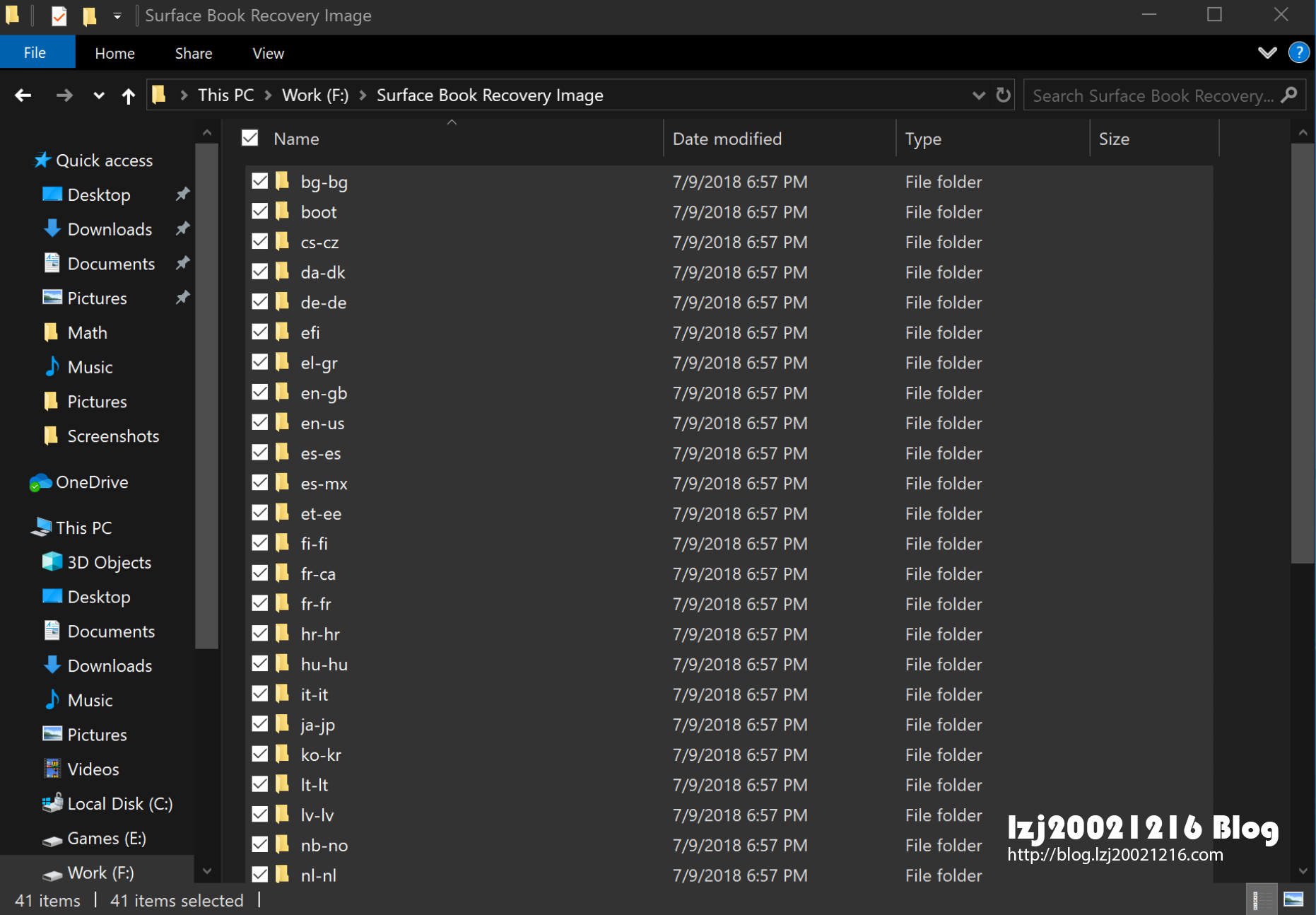This screenshot has width=1316, height=915.
Task: Select the lv-lv folder icon
Action: 283,815
